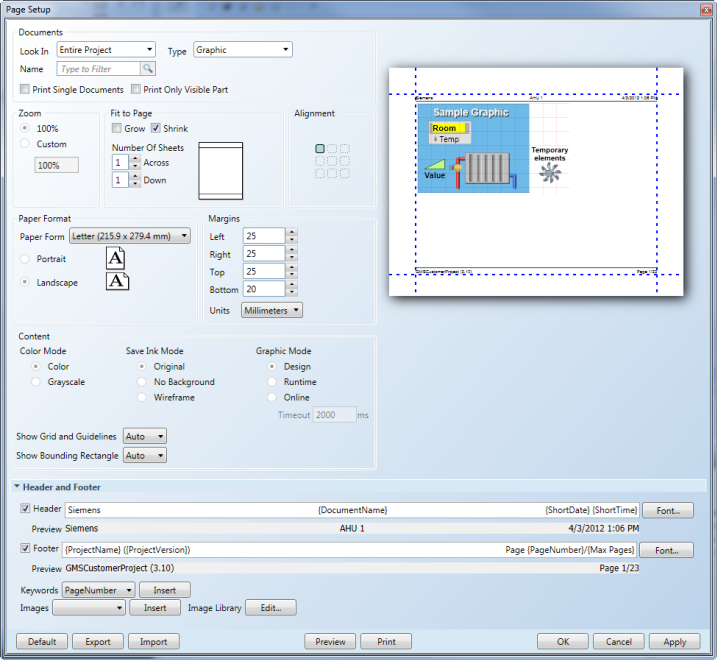
Task: Choose top-left alignment grid cell
Action: click(320, 149)
